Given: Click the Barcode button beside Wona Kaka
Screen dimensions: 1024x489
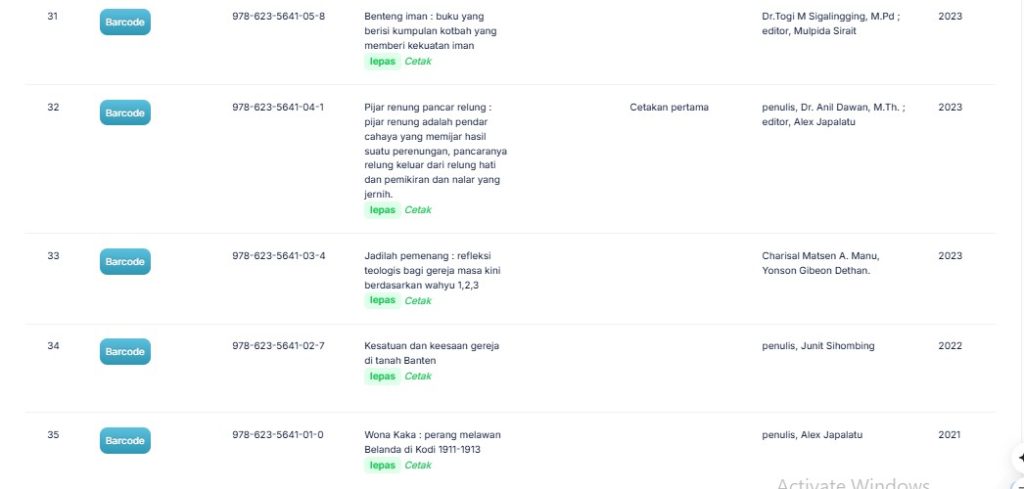Looking at the screenshot, I should pyautogui.click(x=125, y=441).
